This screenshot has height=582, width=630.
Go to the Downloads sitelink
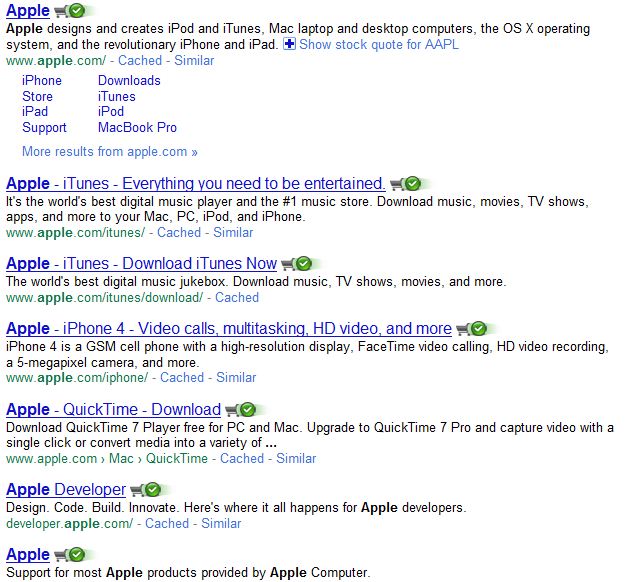click(x=129, y=81)
